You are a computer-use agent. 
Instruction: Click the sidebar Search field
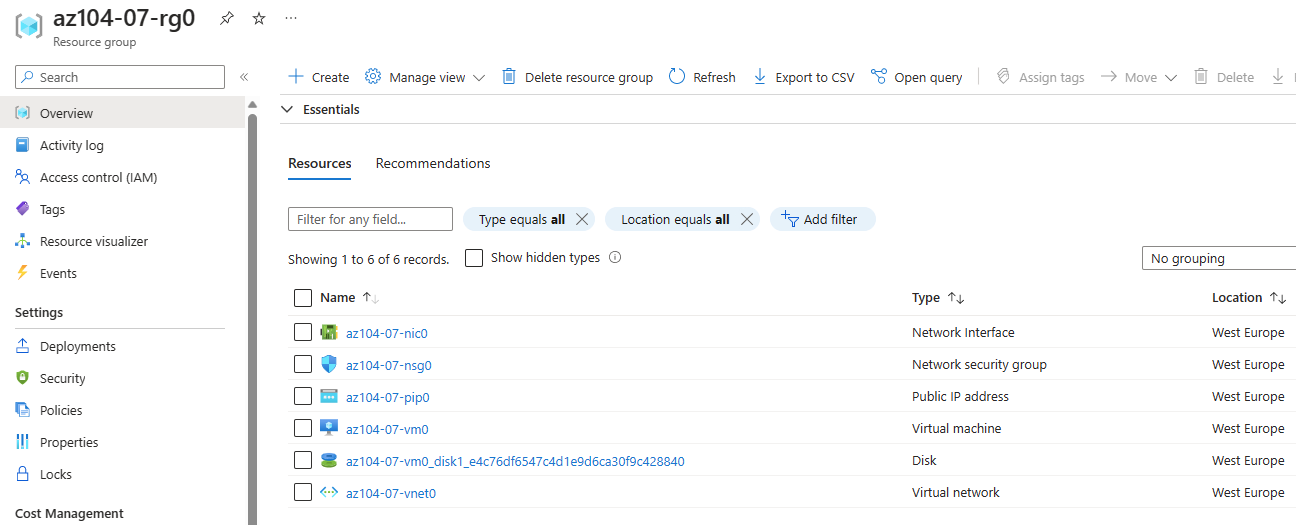click(x=120, y=77)
